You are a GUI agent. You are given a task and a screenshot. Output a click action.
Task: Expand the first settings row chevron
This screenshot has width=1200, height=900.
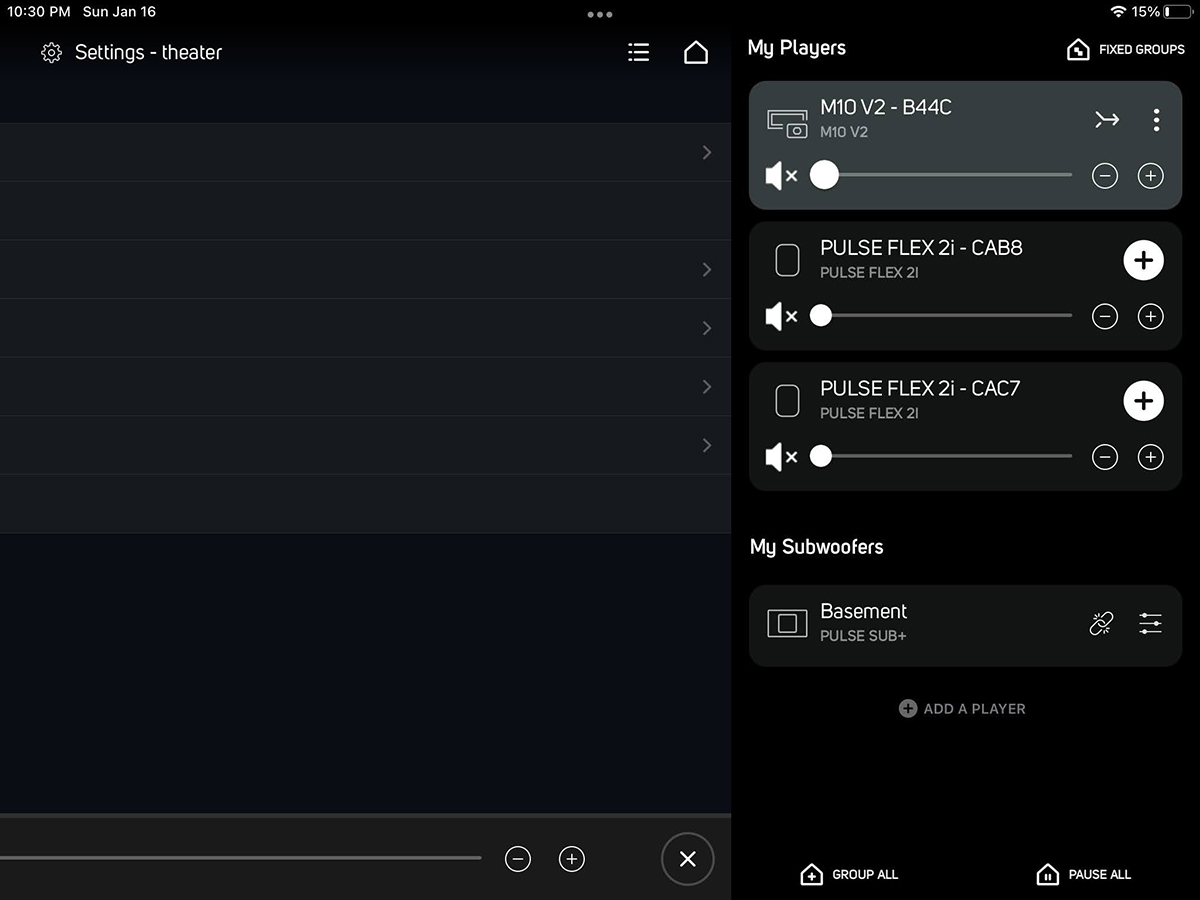click(707, 152)
